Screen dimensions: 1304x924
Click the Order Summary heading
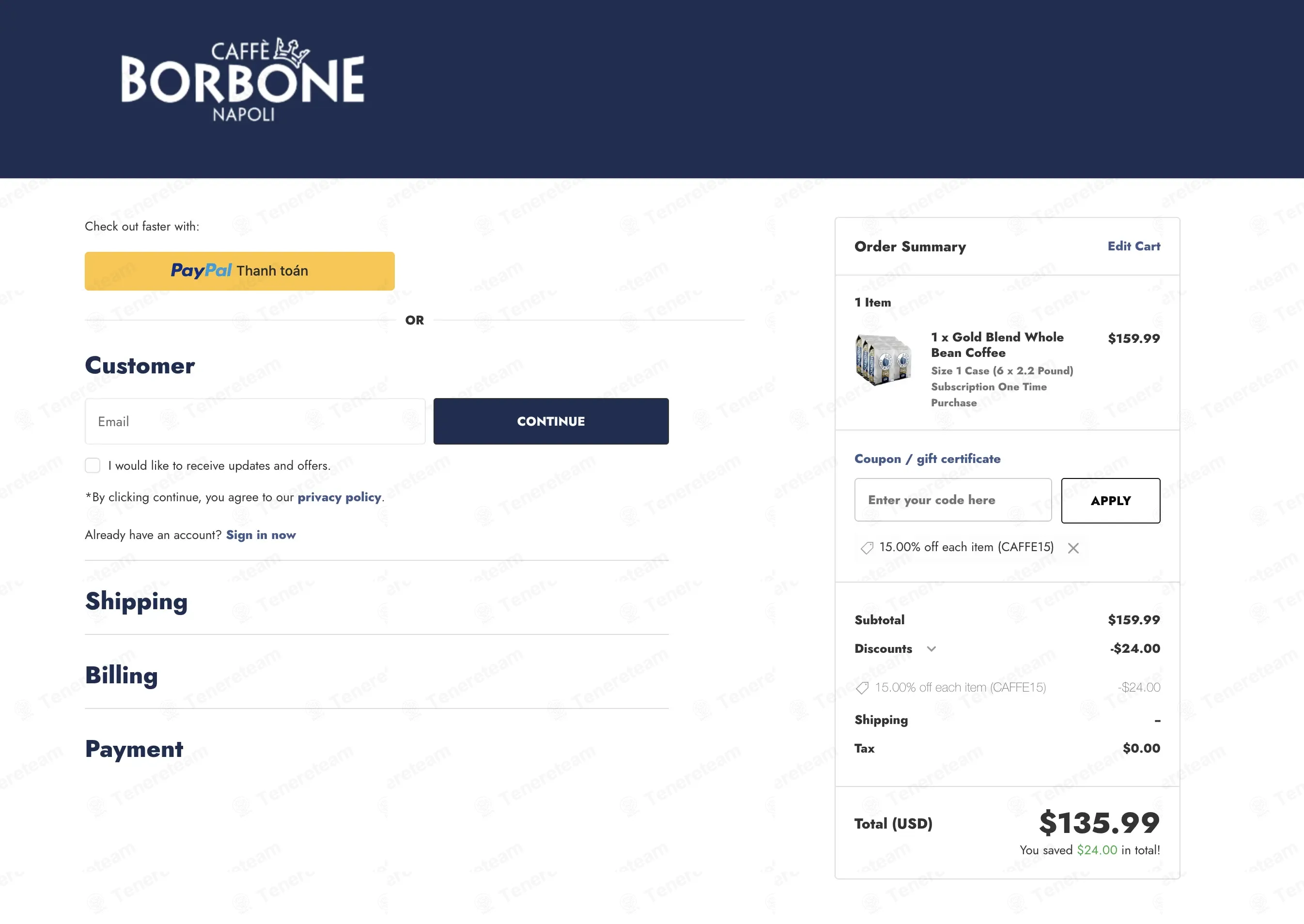[910, 246]
